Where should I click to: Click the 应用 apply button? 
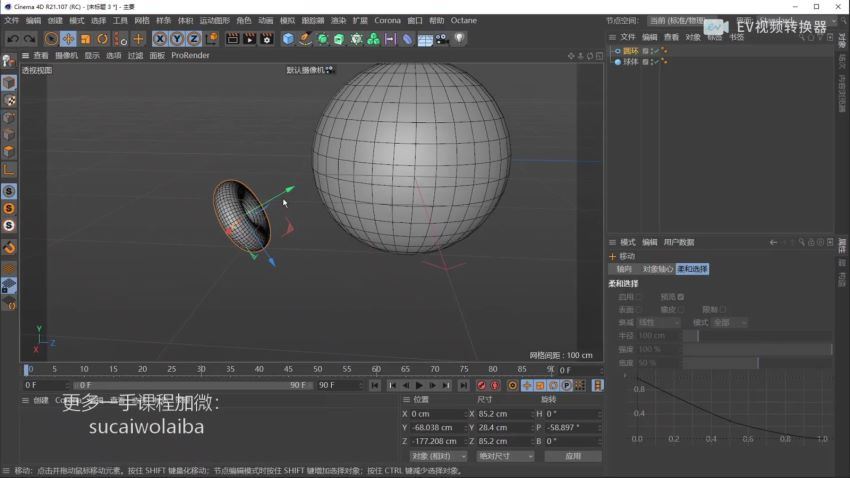573,456
